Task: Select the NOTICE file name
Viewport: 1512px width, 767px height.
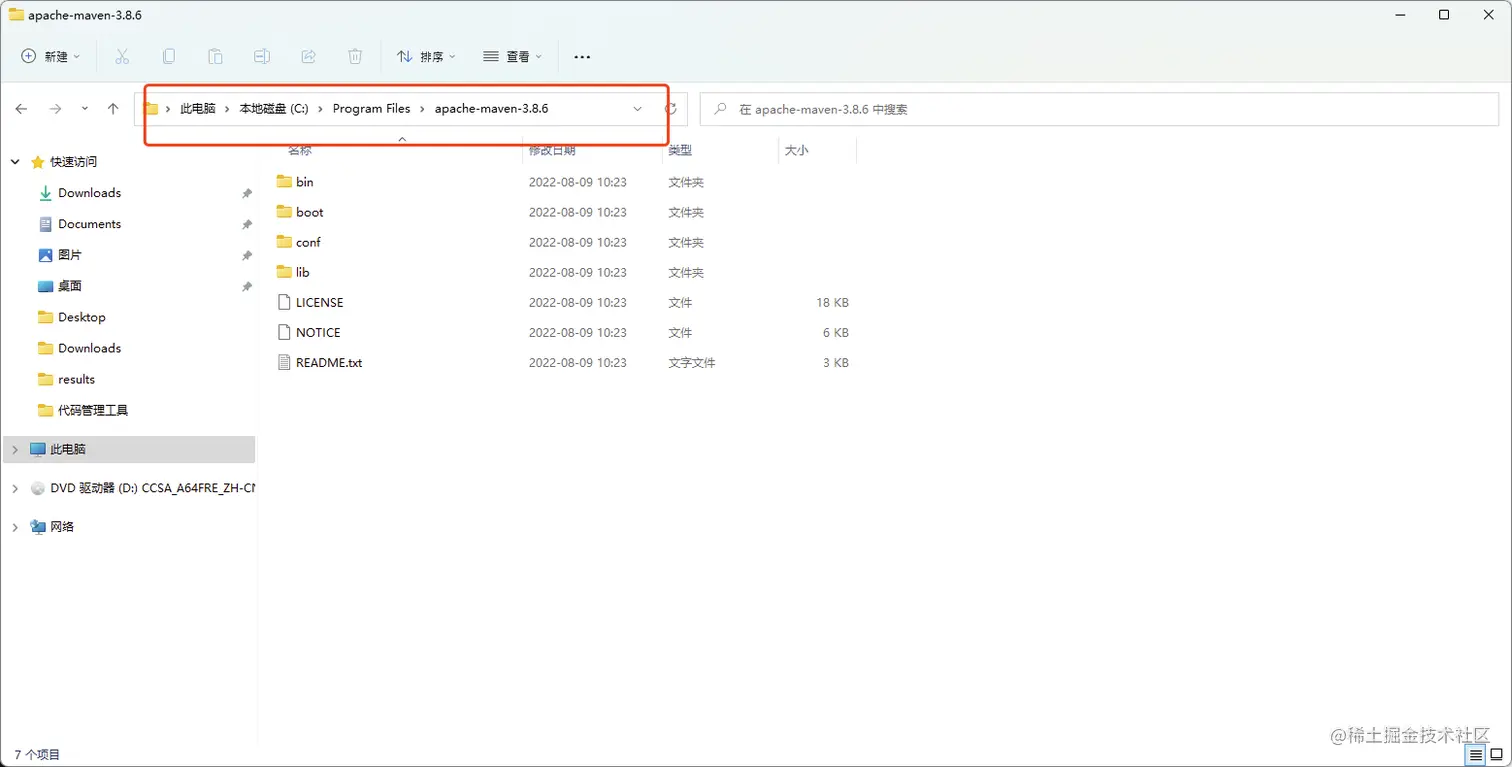Action: point(318,332)
